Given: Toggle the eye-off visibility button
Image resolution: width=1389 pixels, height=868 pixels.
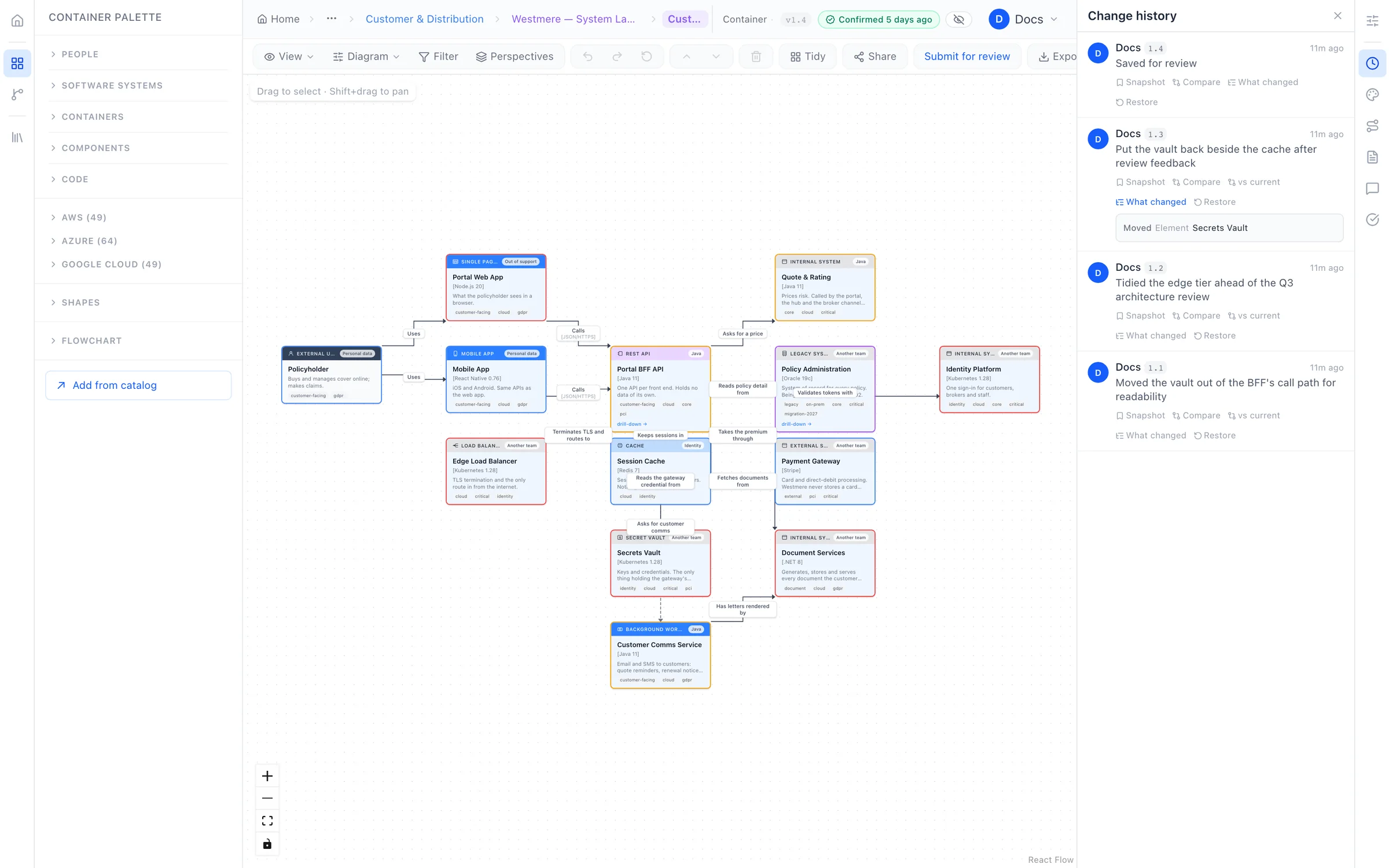Looking at the screenshot, I should tap(958, 19).
